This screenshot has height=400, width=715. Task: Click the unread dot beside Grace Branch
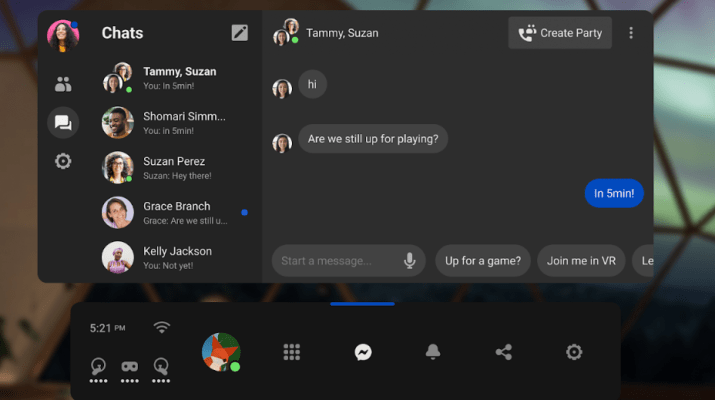[x=244, y=213]
